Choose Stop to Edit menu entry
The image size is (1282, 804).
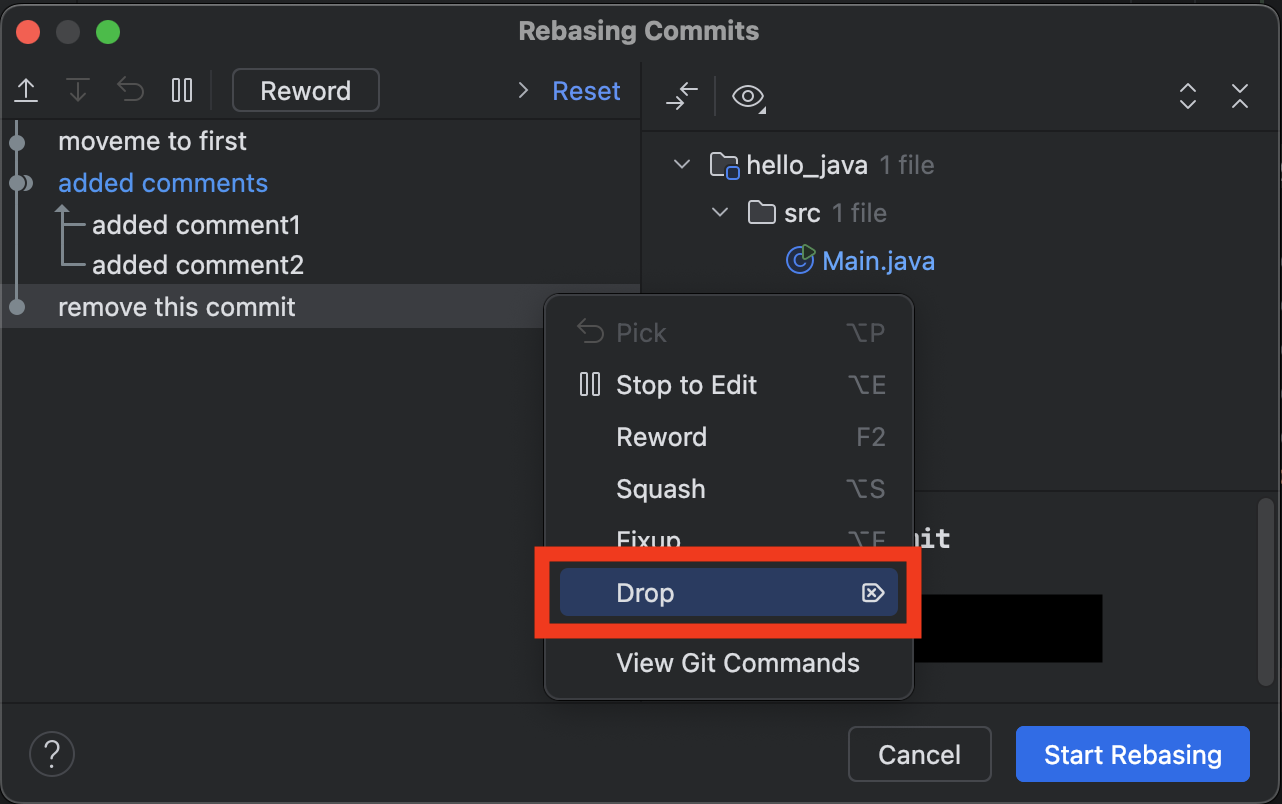[728, 385]
